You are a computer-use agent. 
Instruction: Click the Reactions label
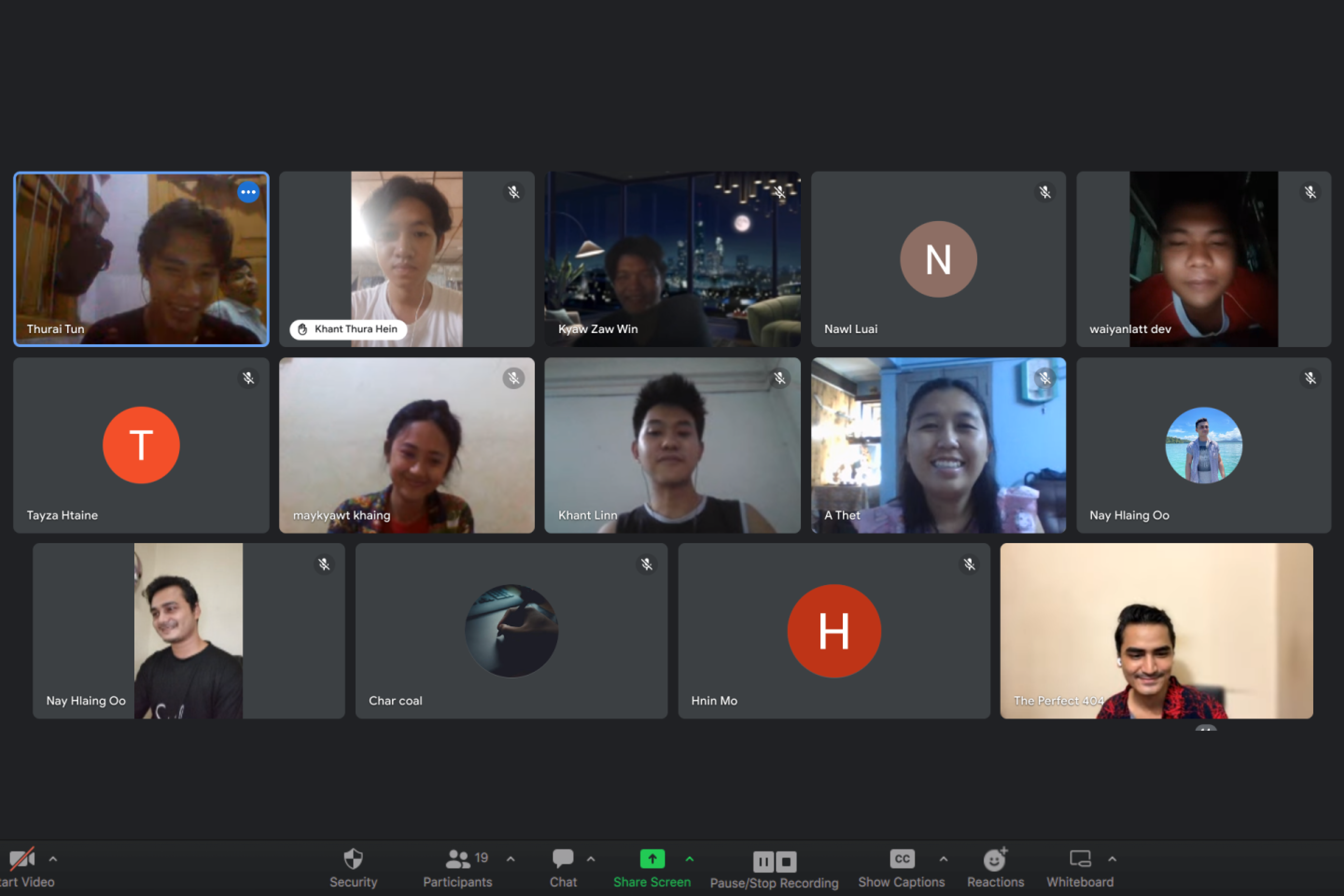click(995, 882)
